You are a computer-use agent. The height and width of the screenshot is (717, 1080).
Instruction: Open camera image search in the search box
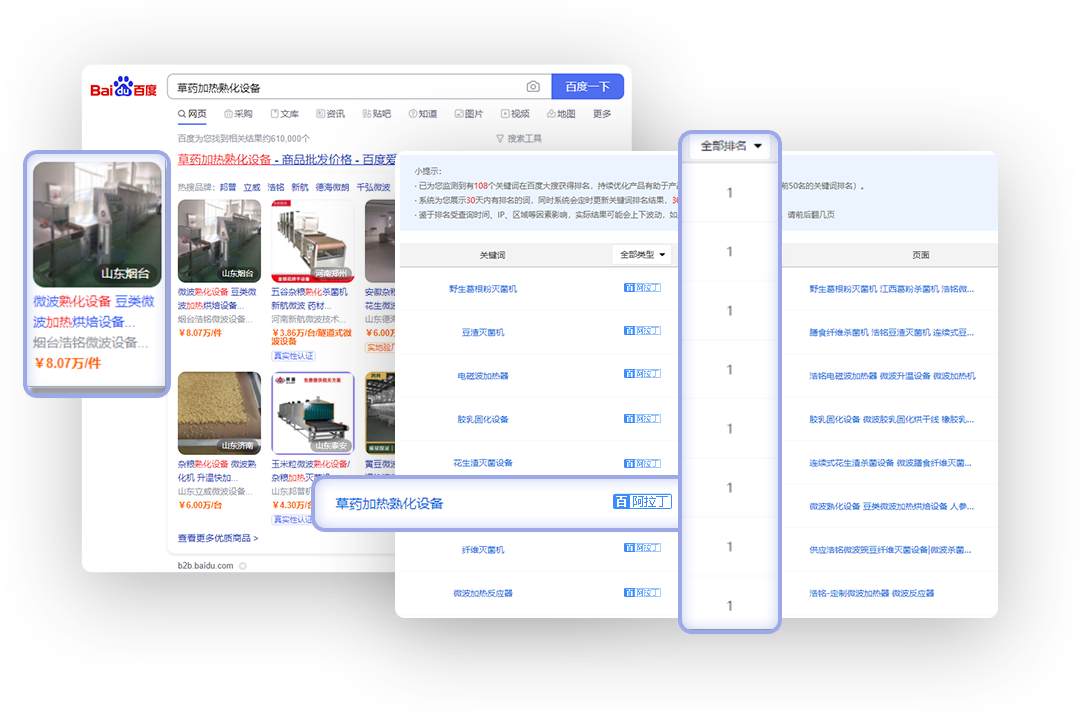(533, 87)
